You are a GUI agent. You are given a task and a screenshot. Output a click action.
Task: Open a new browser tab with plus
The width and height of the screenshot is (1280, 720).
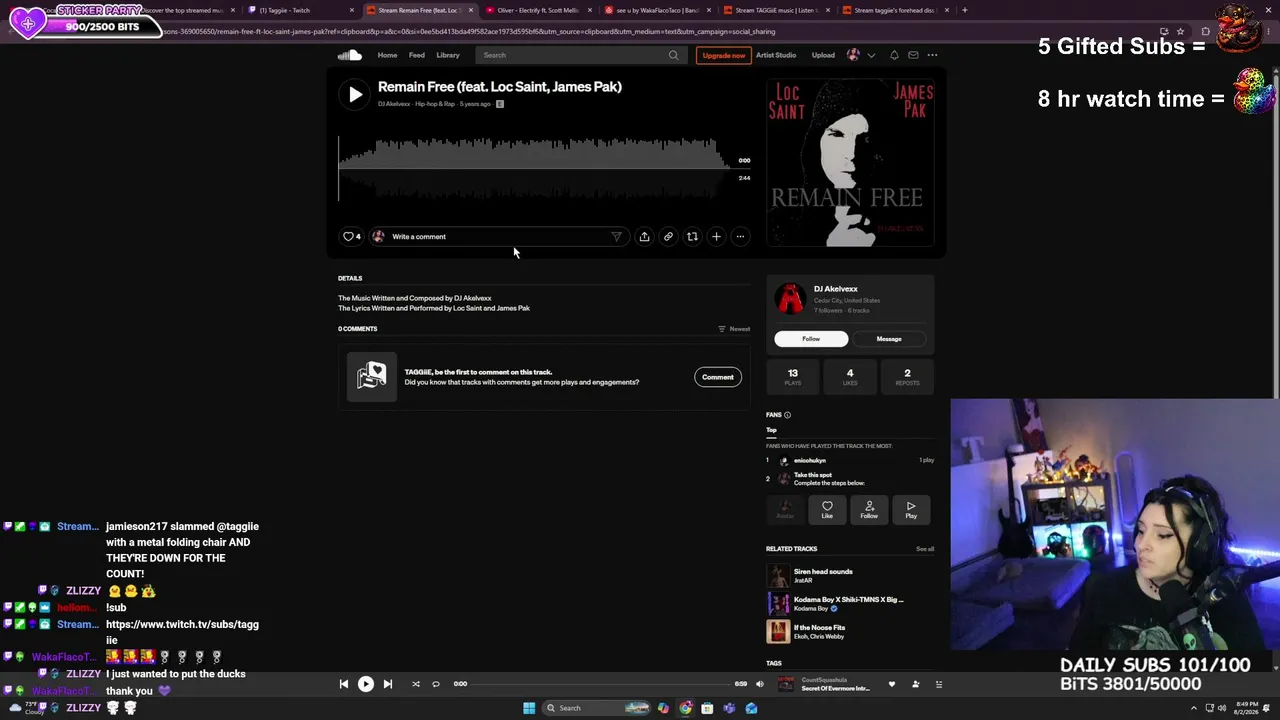click(x=964, y=10)
